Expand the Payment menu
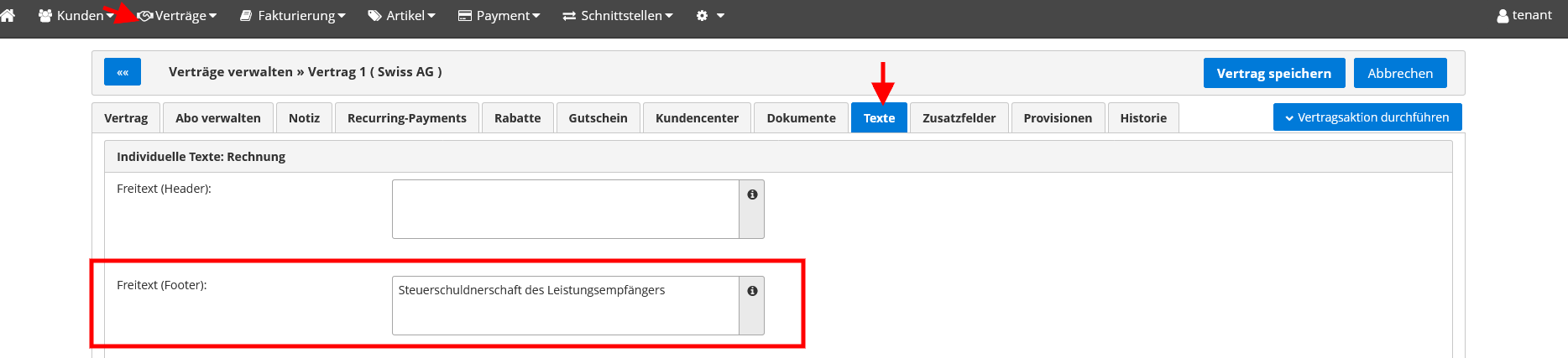The height and width of the screenshot is (358, 1568). tap(499, 15)
